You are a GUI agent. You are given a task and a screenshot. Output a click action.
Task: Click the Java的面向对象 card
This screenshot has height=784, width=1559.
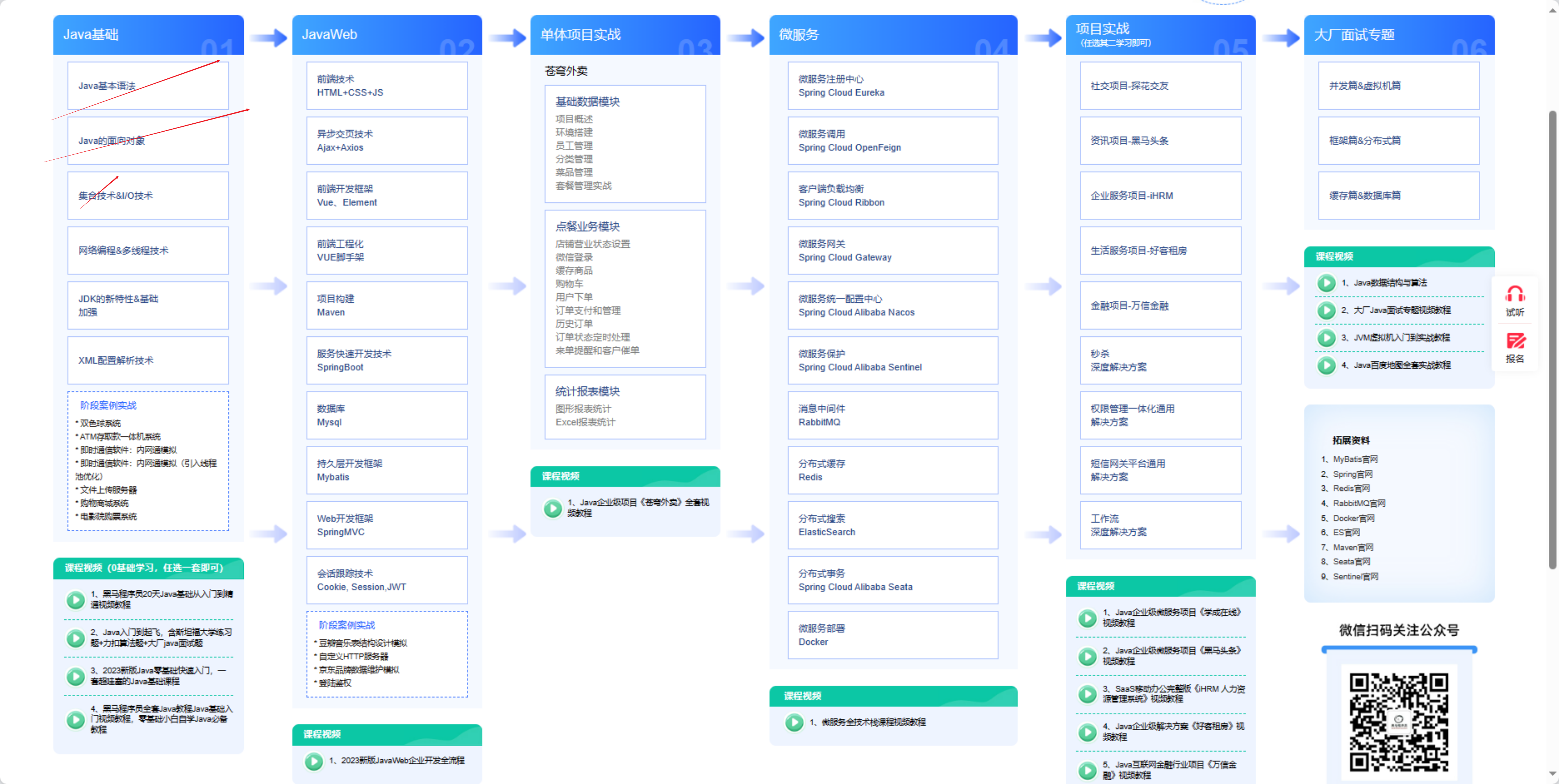coord(148,141)
